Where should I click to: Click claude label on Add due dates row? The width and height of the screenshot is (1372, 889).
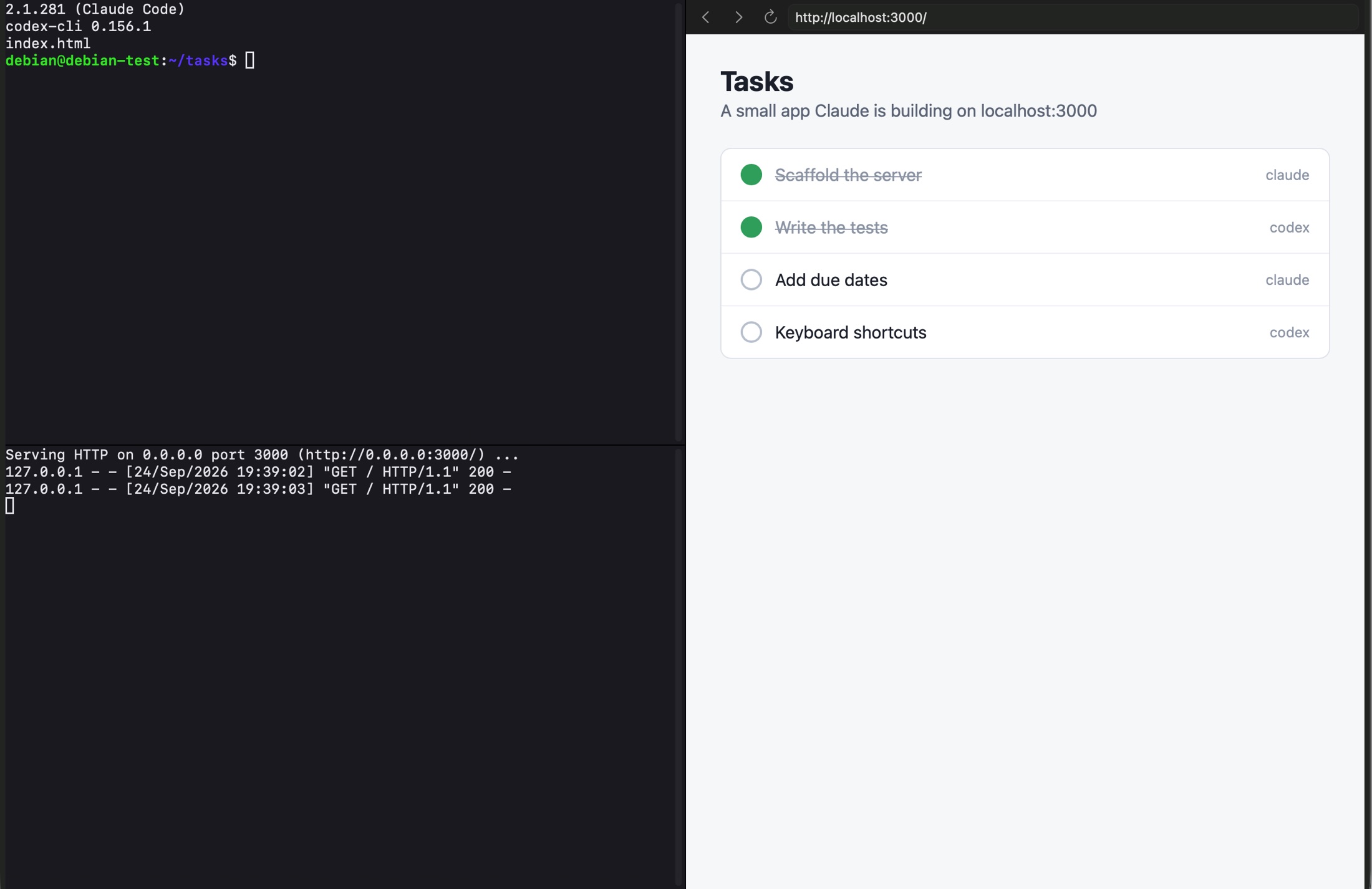1287,280
